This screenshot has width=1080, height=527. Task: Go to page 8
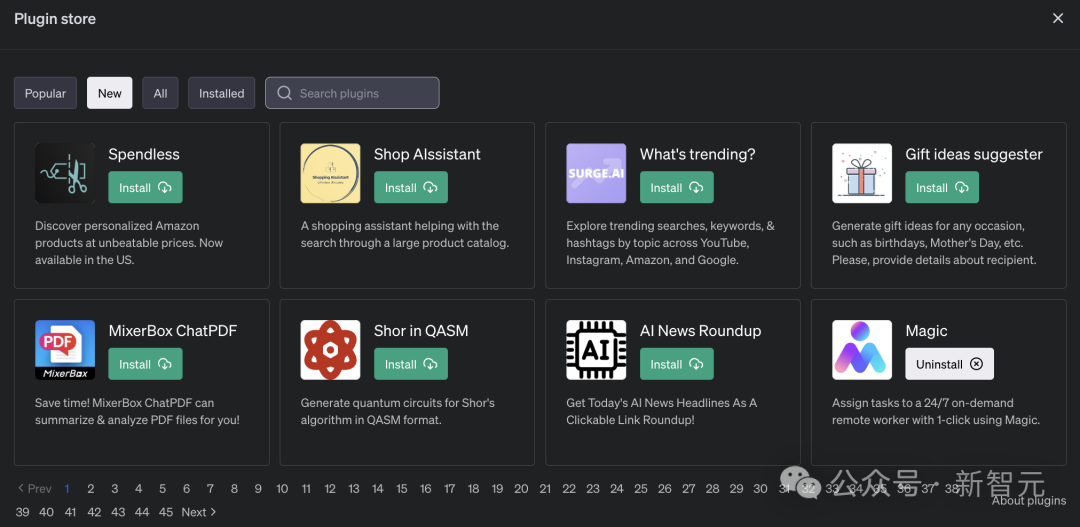click(x=234, y=488)
